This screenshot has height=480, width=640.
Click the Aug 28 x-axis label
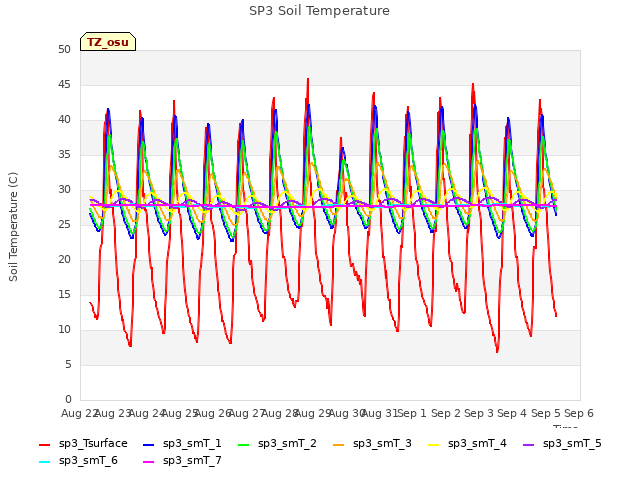[279, 413]
